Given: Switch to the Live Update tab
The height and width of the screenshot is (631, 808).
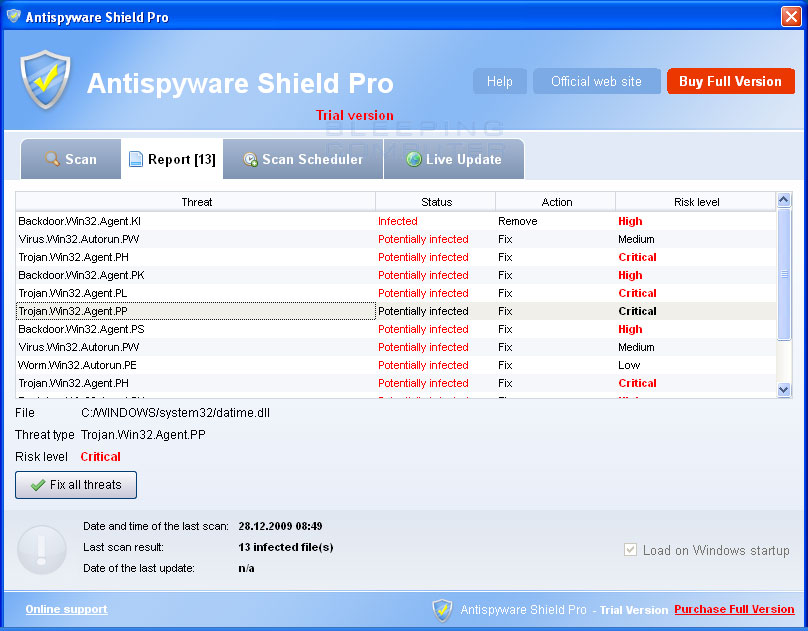Looking at the screenshot, I should (x=454, y=159).
